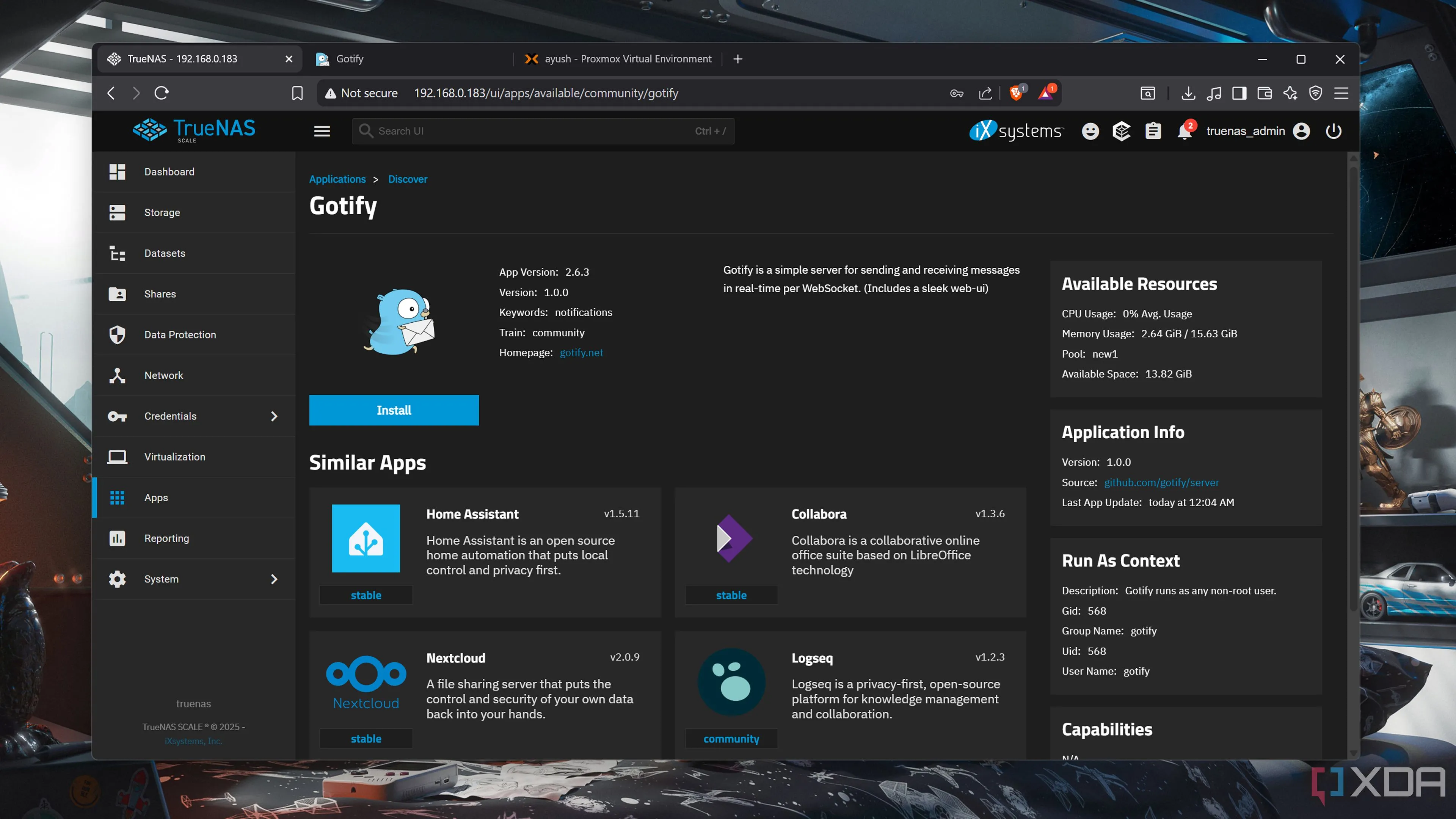Open the gotify.net homepage link
Viewport: 1456px width, 819px height.
(581, 353)
